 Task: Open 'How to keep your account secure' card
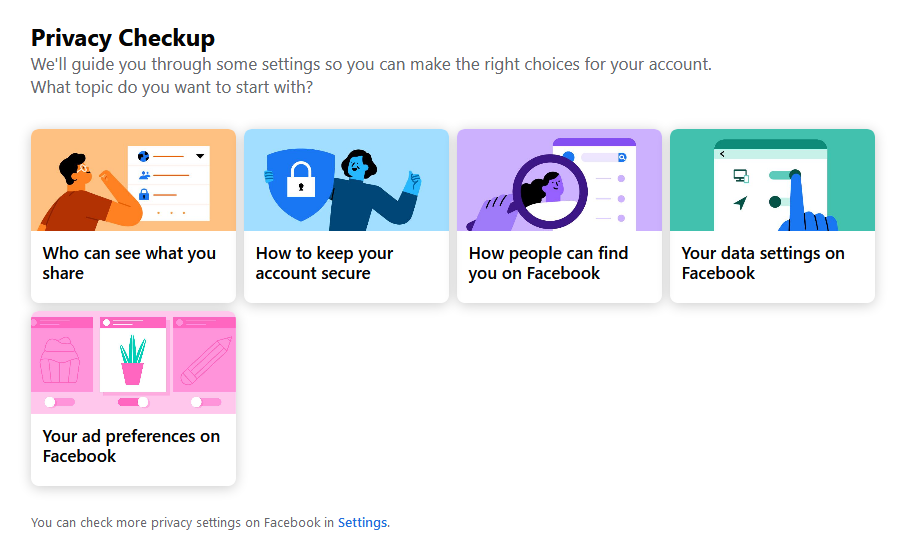pyautogui.click(x=346, y=216)
